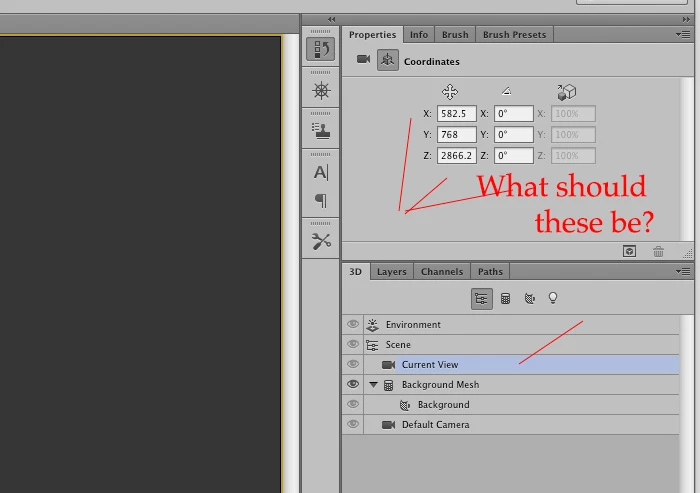This screenshot has width=700, height=493.
Task: Toggle visibility of Current View
Action: [353, 364]
